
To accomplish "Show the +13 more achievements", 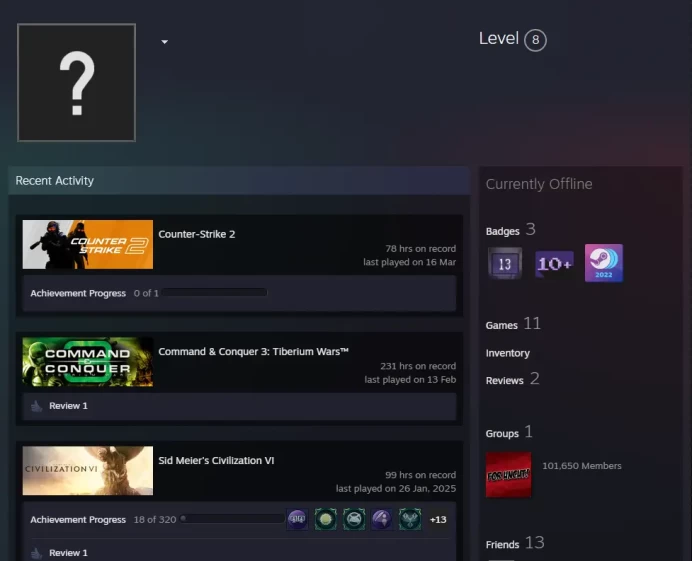I will 438,520.
